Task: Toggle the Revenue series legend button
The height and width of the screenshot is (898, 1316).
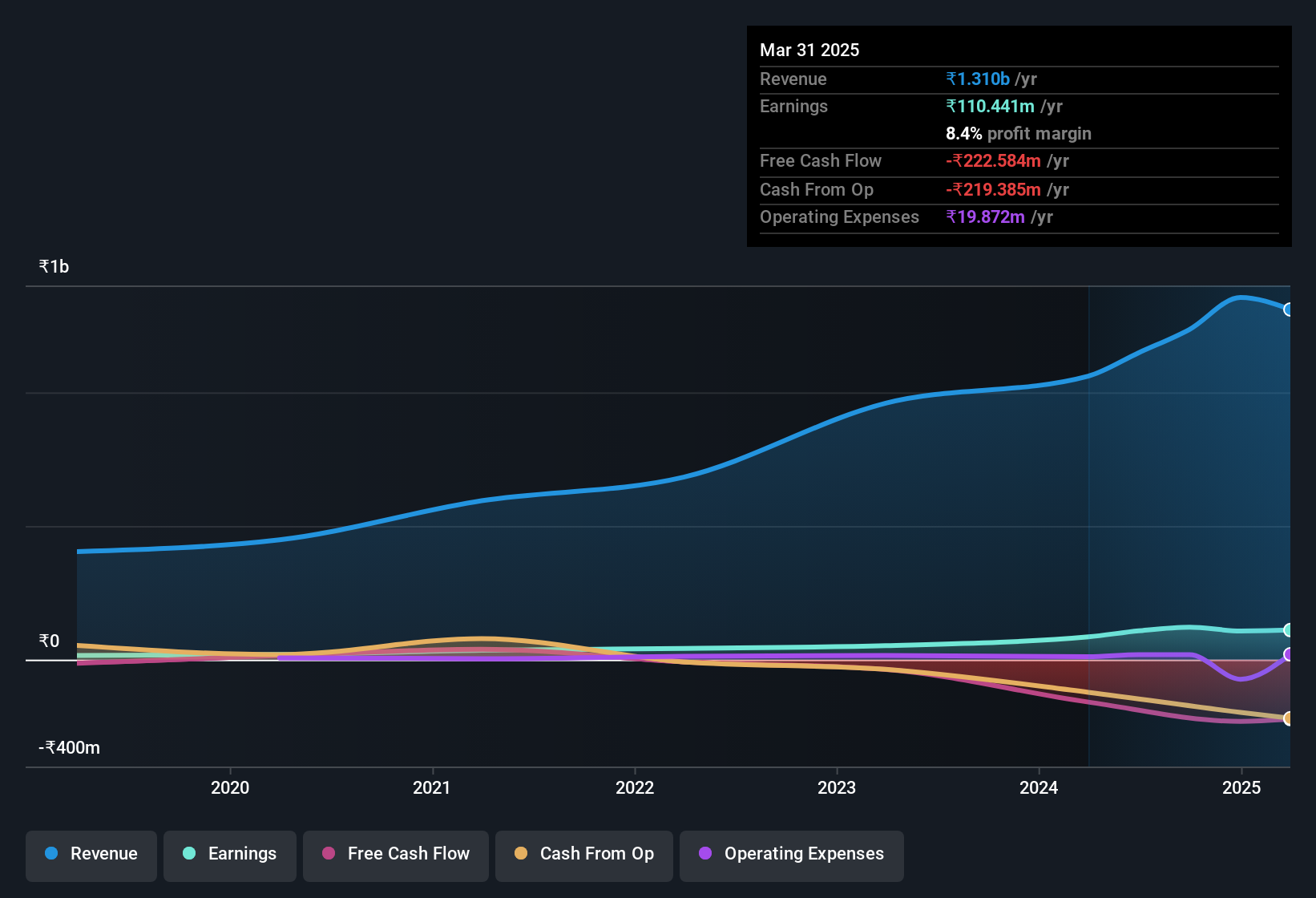Action: tap(91, 854)
